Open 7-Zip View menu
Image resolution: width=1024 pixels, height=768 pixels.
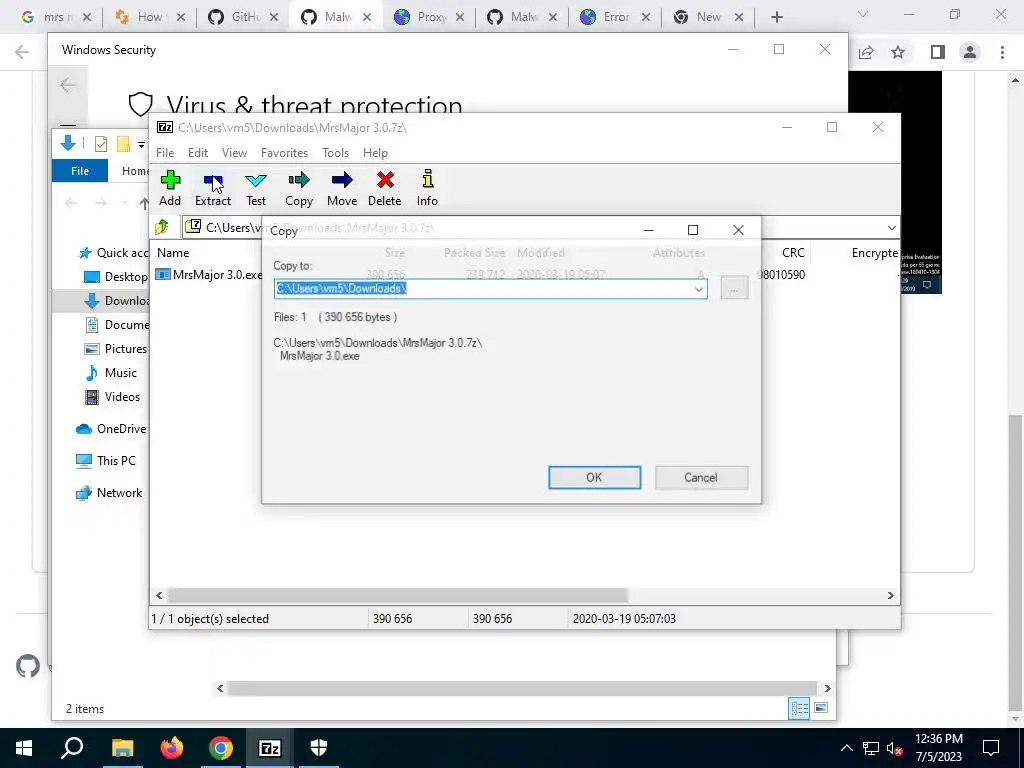click(x=234, y=153)
